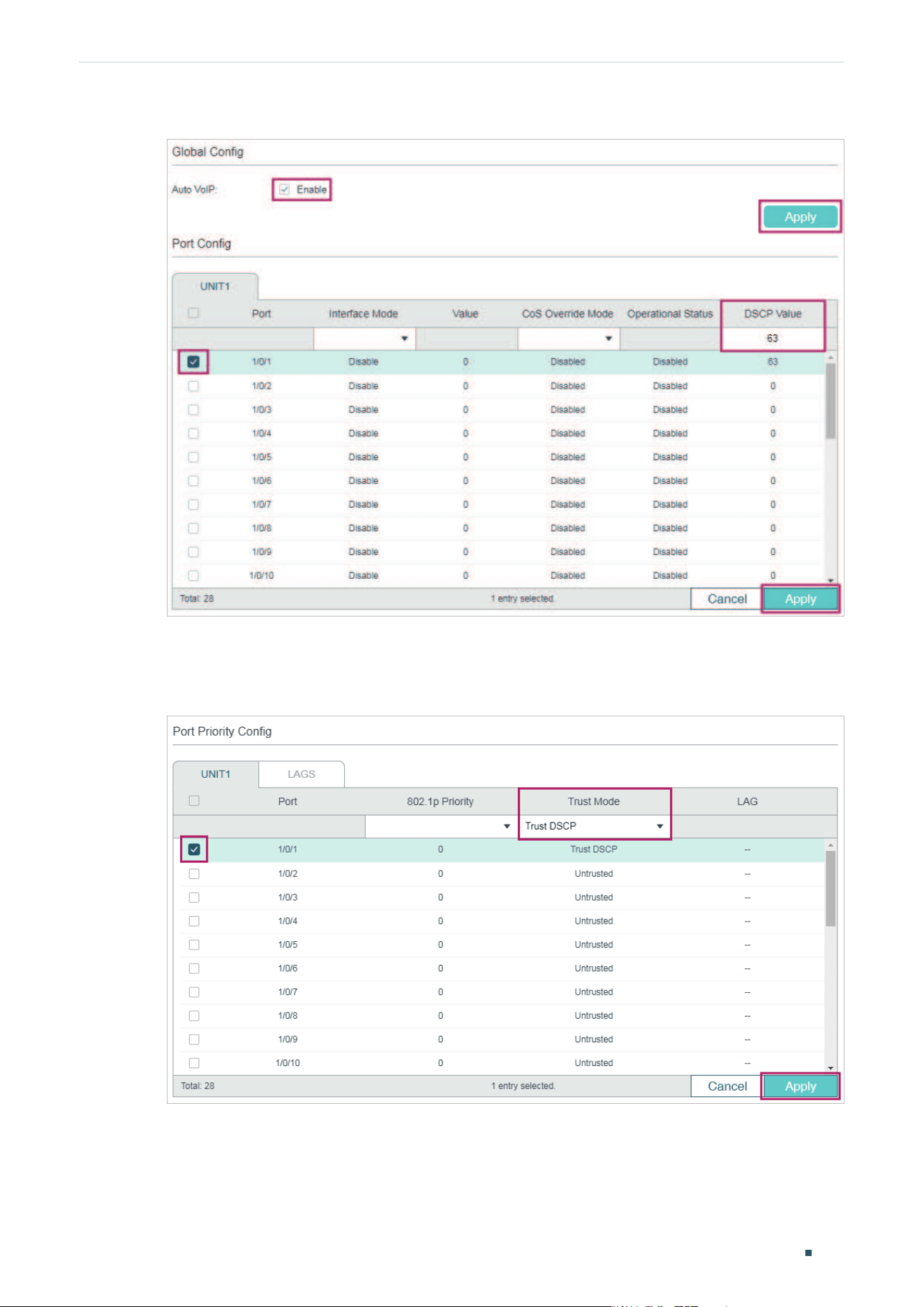The width and height of the screenshot is (924, 1307).
Task: Toggle select-all checkbox in Port Config header
Action: pyautogui.click(x=193, y=313)
